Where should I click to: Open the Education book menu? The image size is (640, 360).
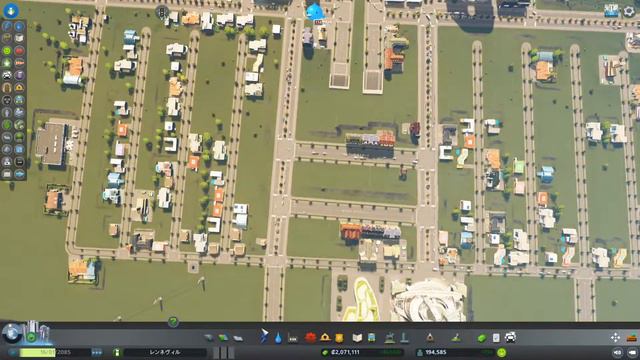tap(357, 338)
